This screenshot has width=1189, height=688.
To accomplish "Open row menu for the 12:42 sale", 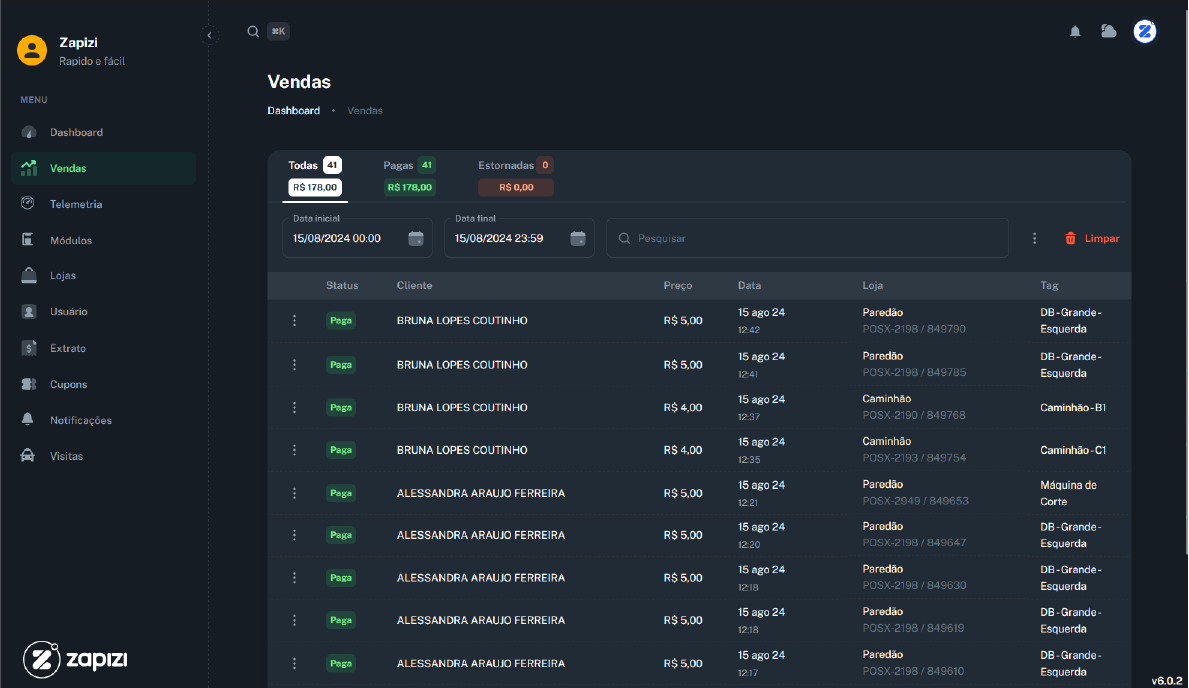I will [x=294, y=321].
